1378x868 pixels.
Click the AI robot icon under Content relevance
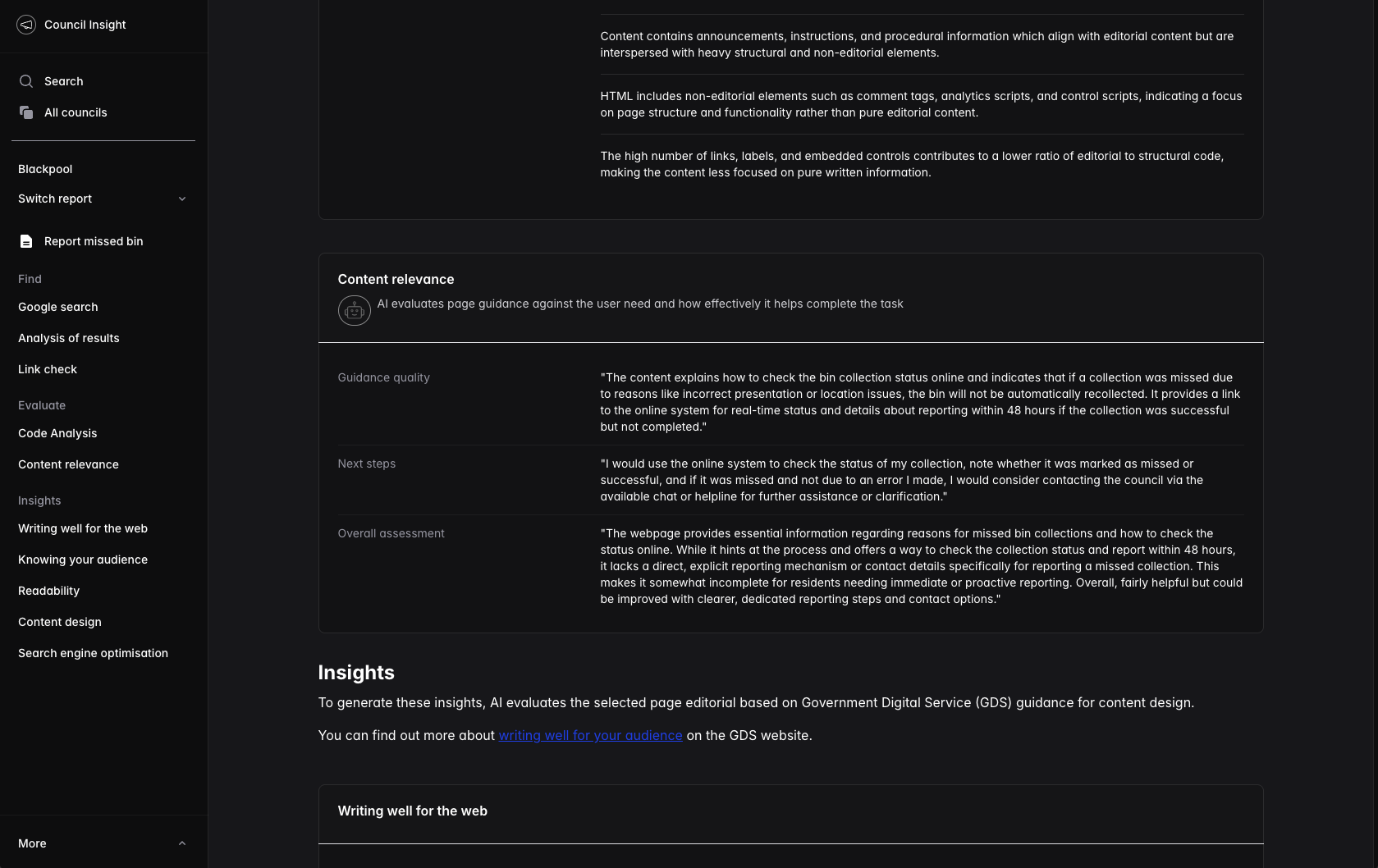(x=354, y=311)
